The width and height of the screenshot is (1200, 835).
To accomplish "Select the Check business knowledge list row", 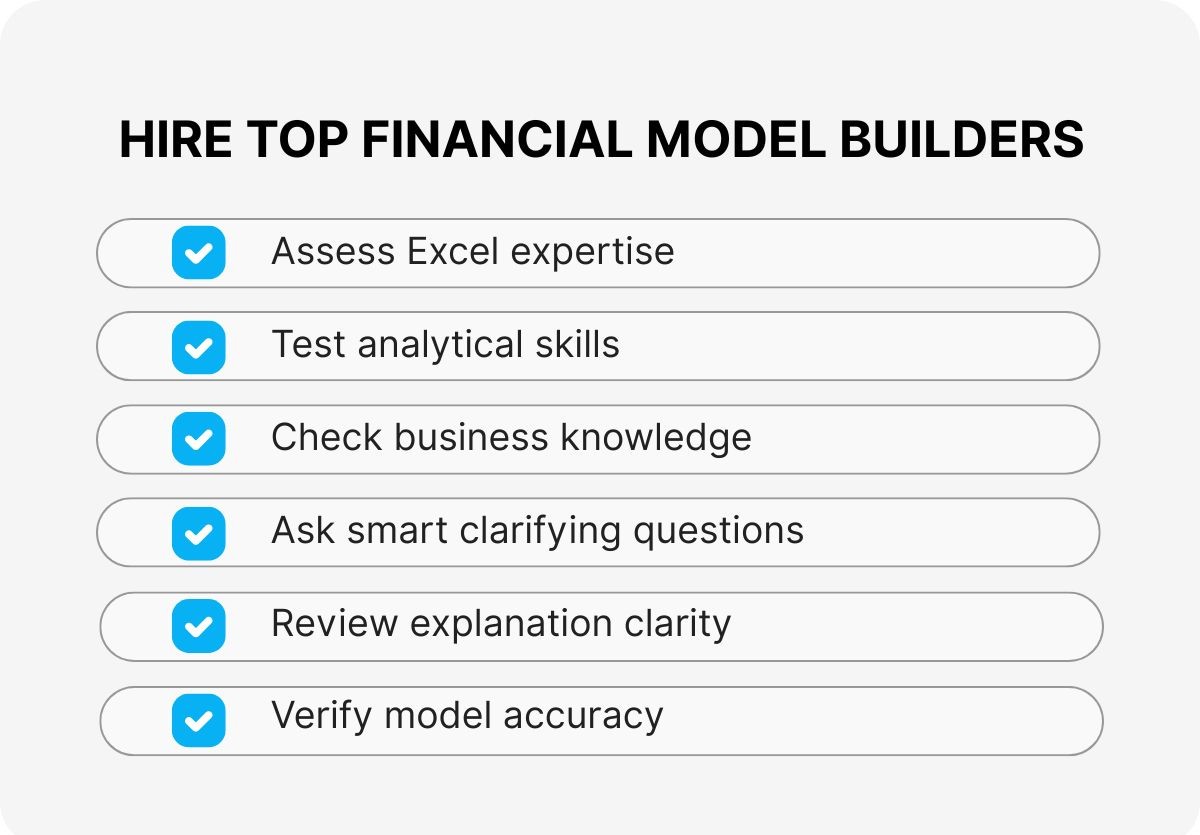I will coord(900,439).
